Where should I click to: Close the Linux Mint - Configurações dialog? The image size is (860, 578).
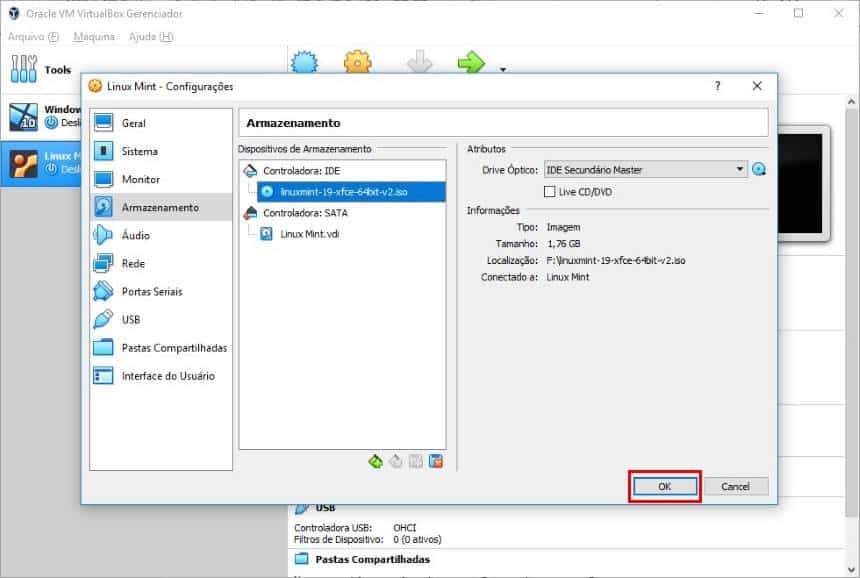coord(757,86)
